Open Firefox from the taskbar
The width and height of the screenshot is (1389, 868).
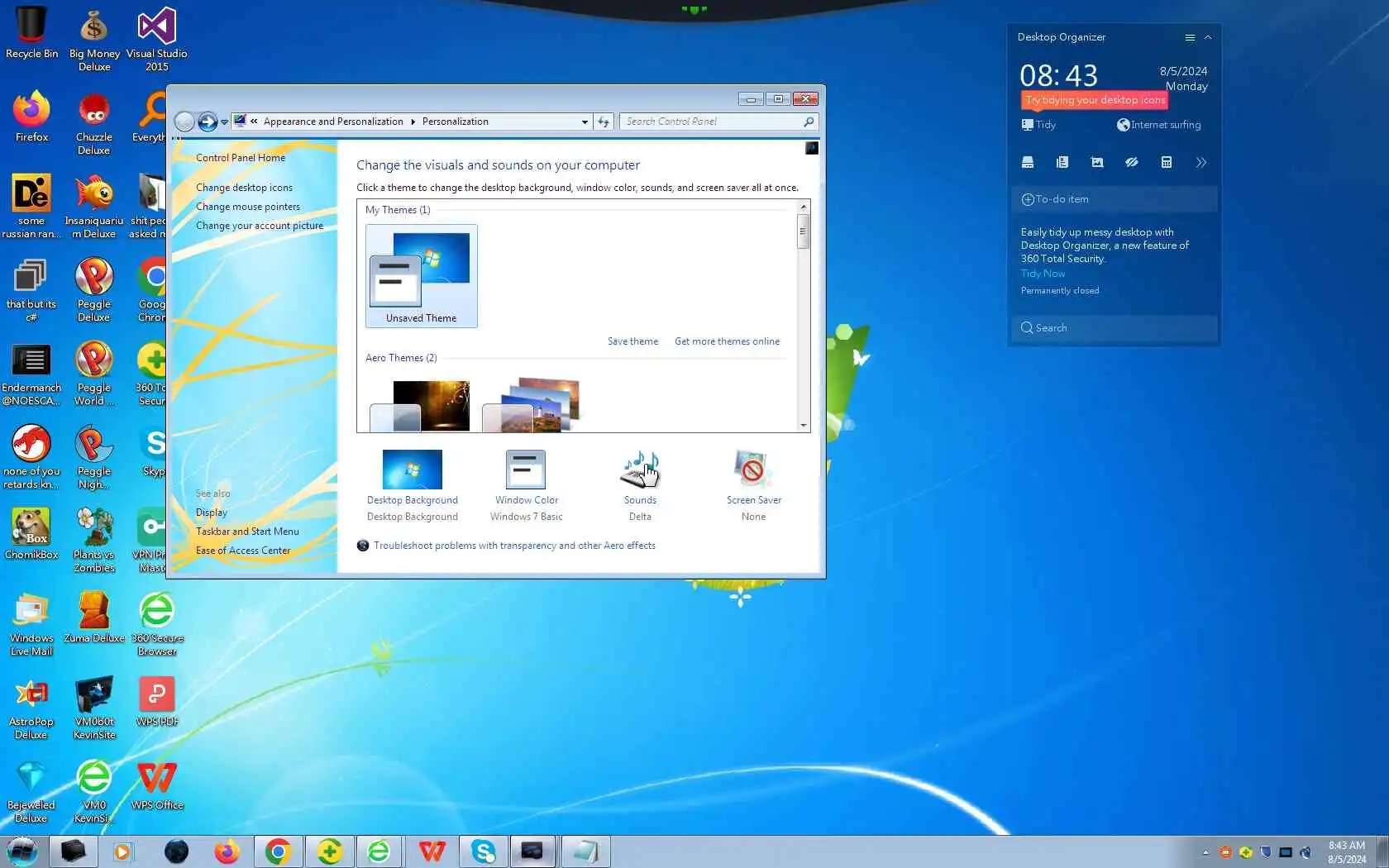(x=227, y=851)
